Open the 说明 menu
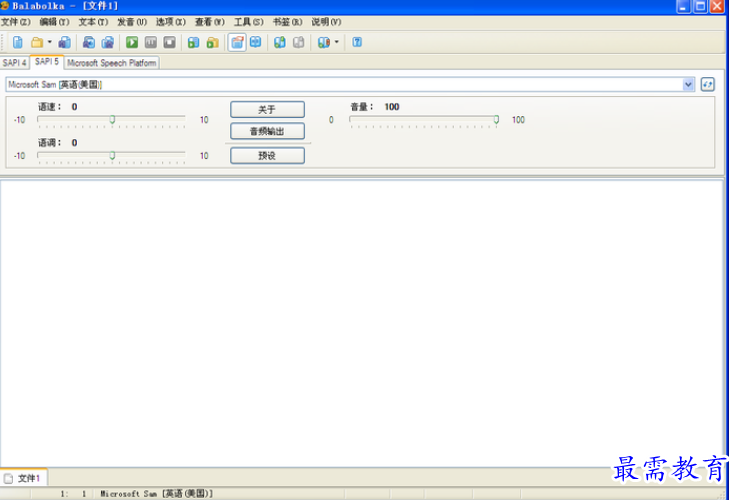This screenshot has height=500, width=735. (326, 22)
